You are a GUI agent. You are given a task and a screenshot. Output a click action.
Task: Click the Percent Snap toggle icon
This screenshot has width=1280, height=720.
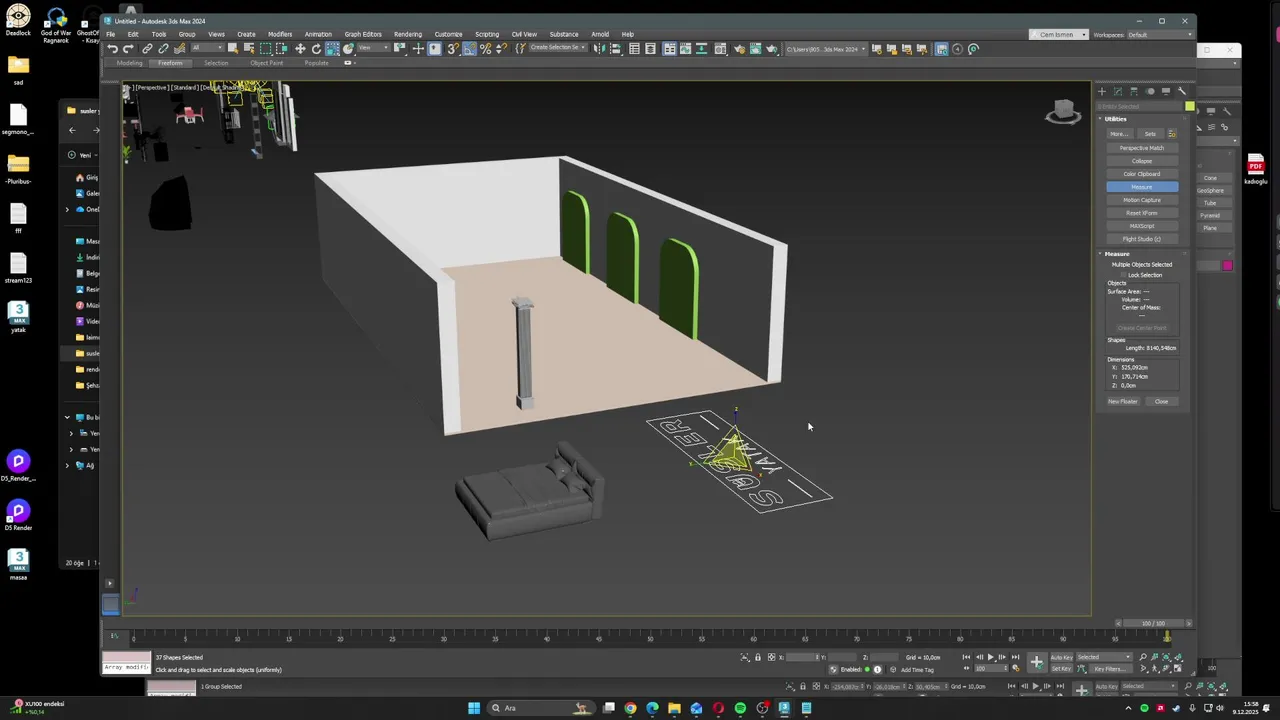[485, 49]
